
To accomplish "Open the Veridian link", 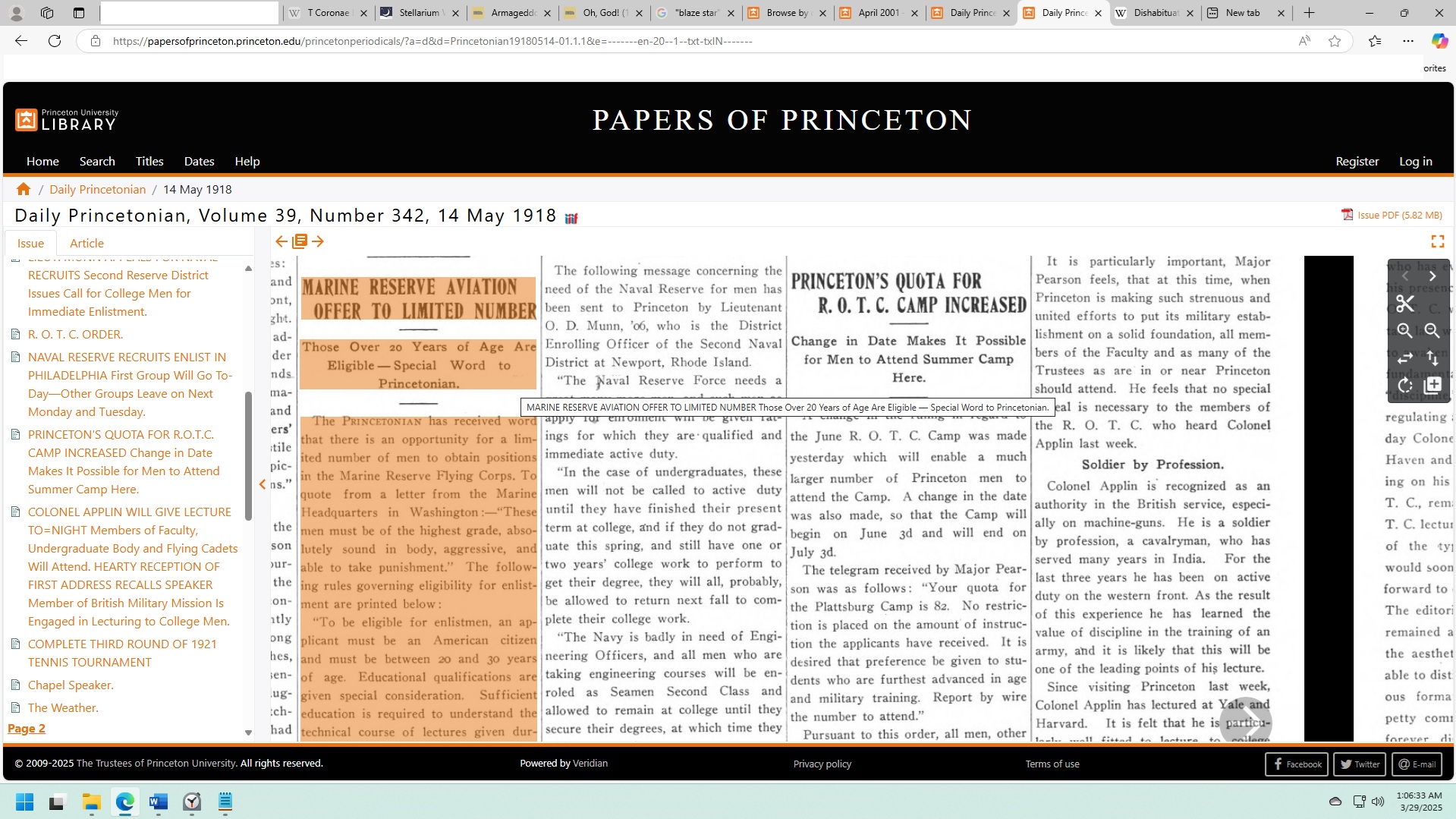I will click(x=590, y=763).
